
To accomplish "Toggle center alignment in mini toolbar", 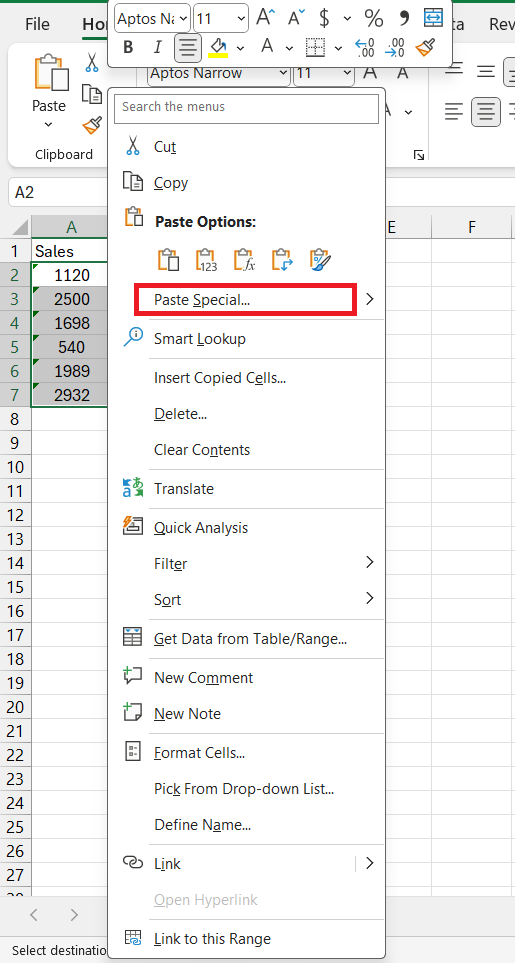I will point(187,47).
